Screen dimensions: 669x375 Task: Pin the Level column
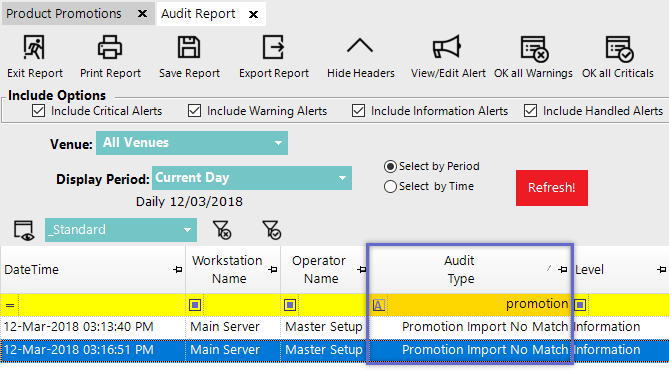coord(662,270)
